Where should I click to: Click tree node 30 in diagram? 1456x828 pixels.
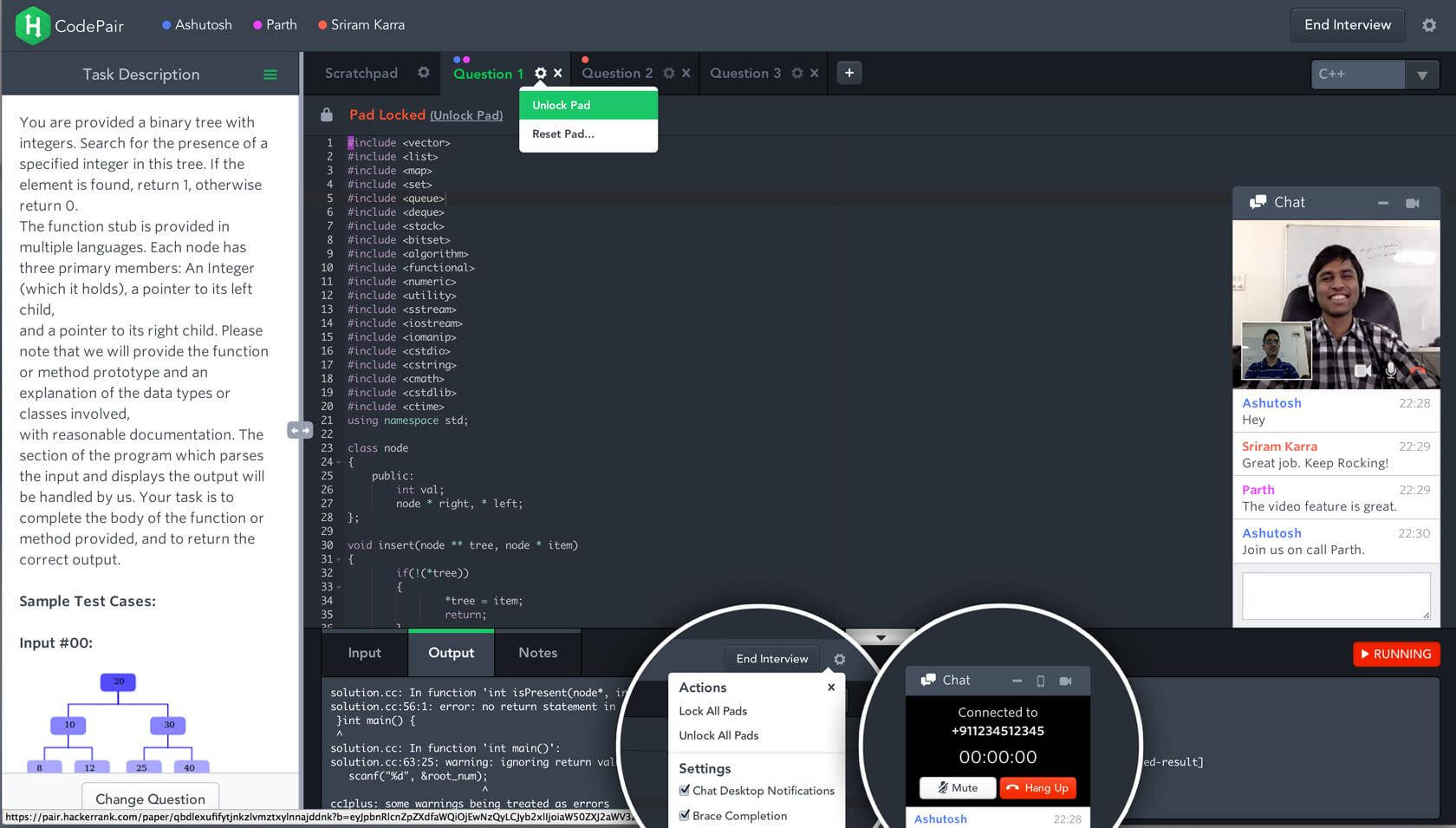point(169,725)
